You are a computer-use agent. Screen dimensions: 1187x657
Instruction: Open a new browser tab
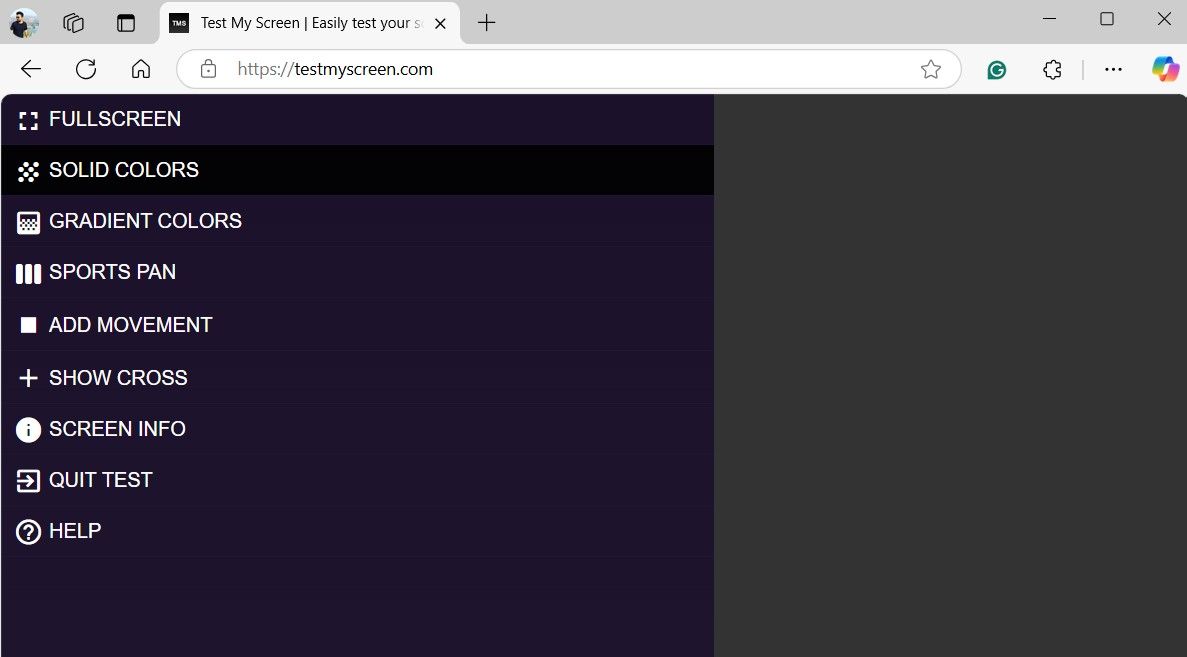(487, 23)
